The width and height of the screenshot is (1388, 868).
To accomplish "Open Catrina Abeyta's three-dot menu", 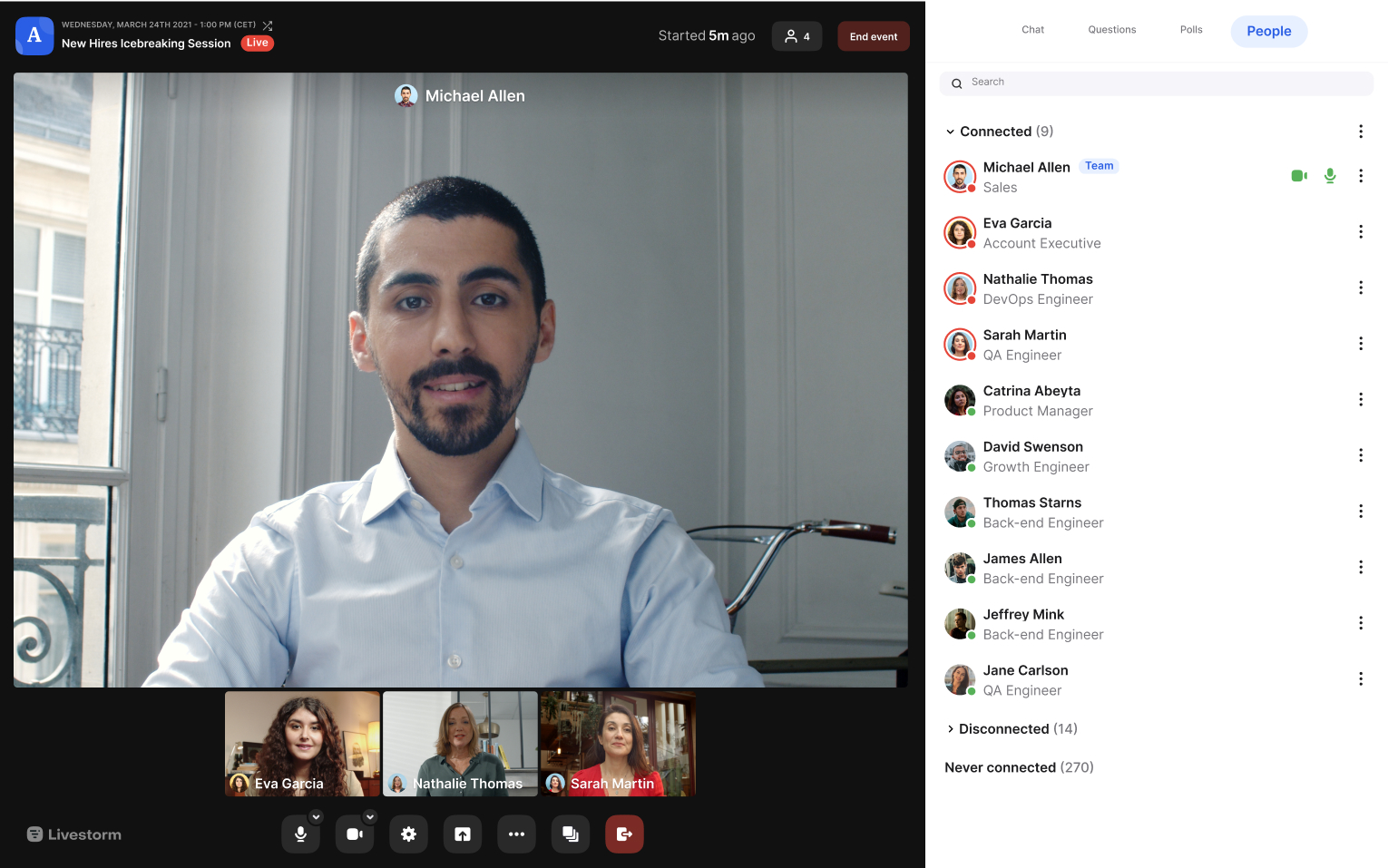I will 1361,400.
